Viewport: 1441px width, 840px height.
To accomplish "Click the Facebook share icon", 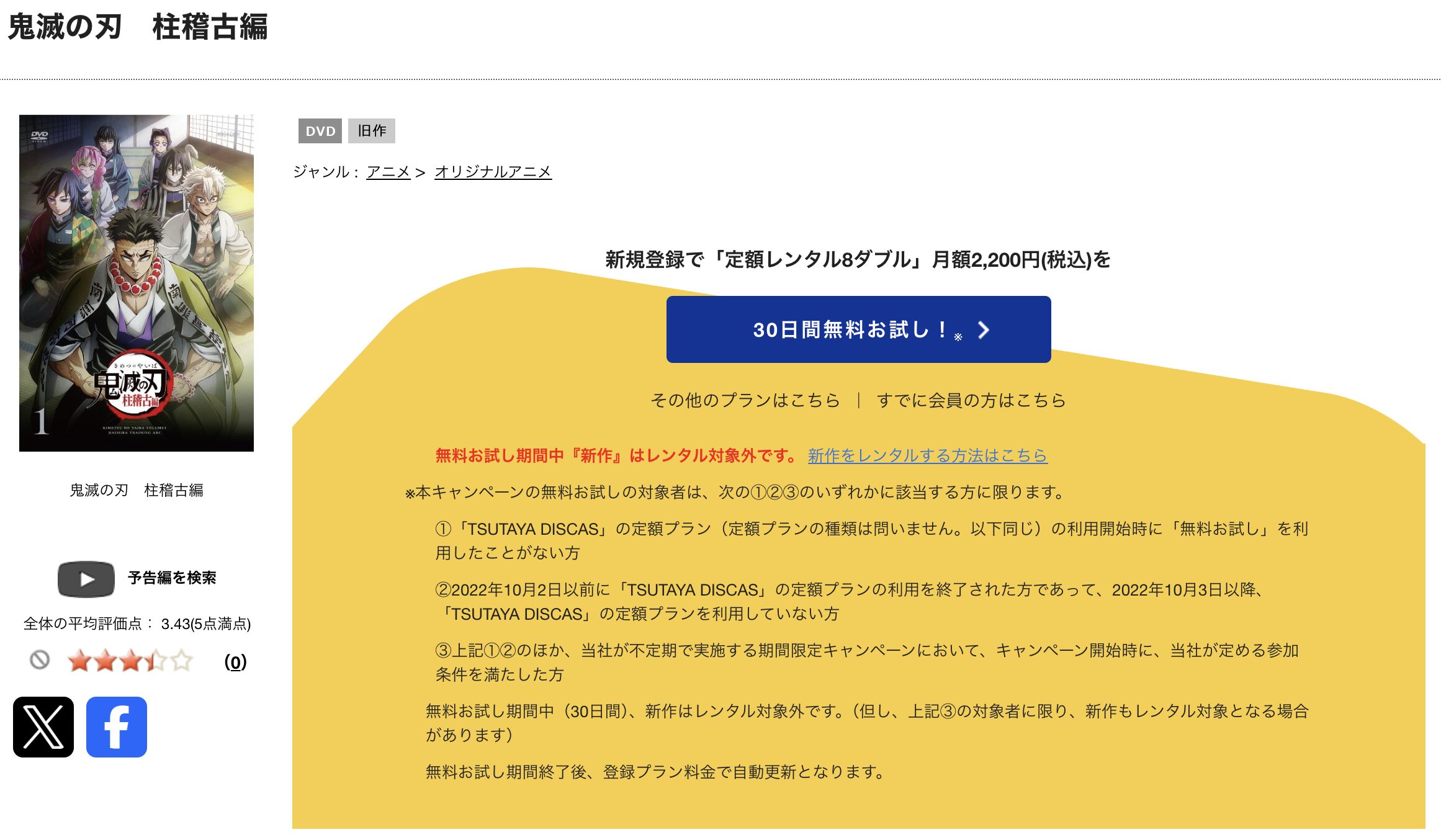I will point(117,726).
